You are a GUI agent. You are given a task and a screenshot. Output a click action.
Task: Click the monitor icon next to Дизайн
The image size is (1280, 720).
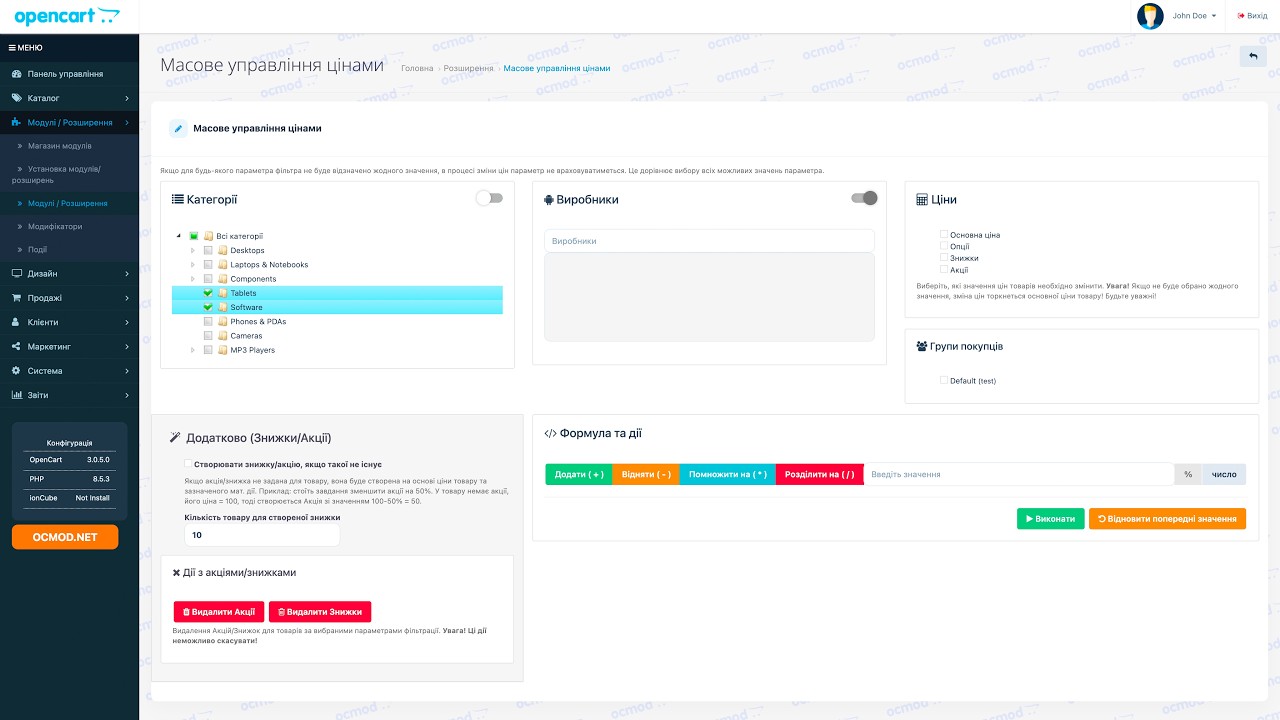click(x=17, y=274)
